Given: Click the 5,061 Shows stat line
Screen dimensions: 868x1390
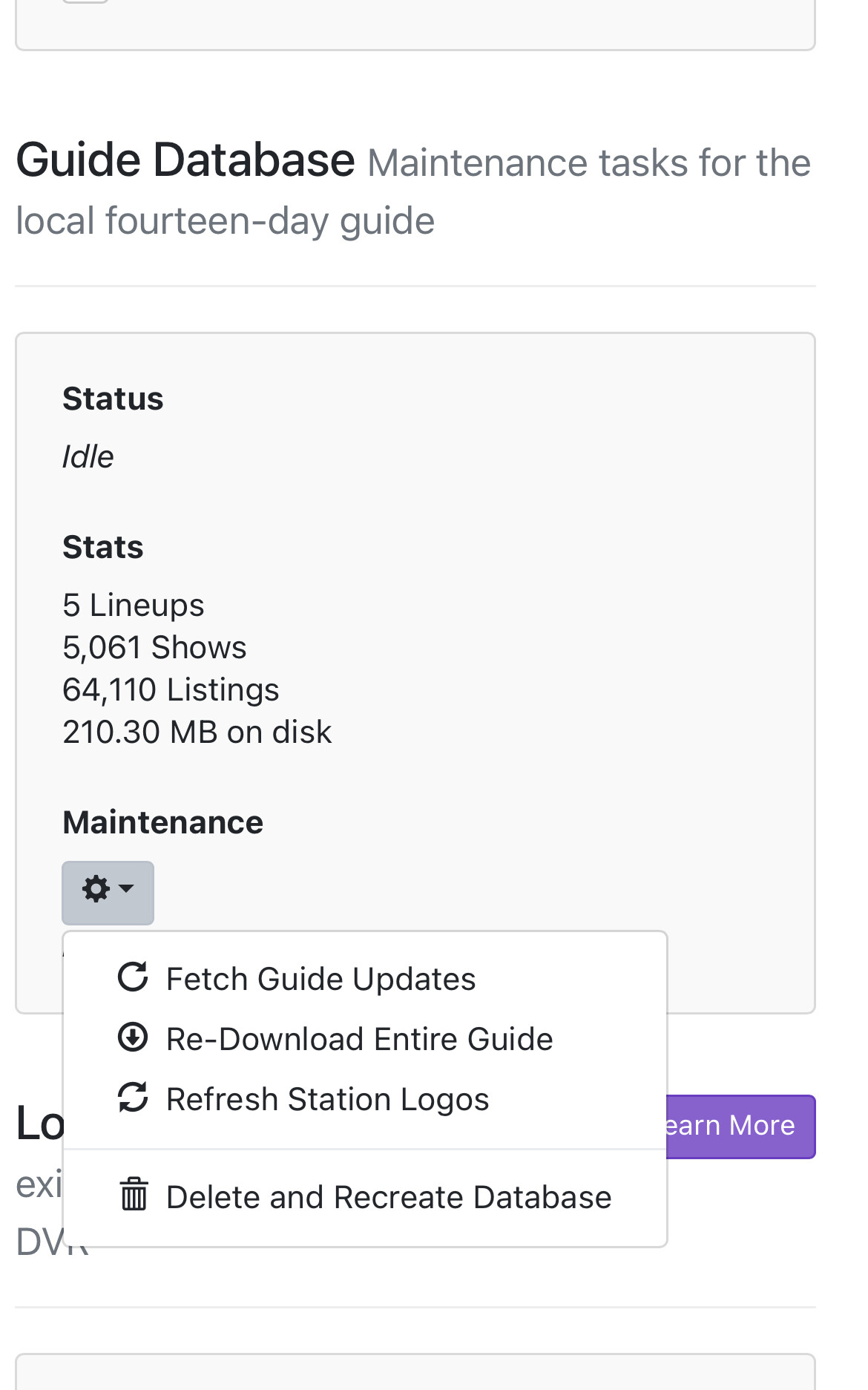Looking at the screenshot, I should 154,647.
